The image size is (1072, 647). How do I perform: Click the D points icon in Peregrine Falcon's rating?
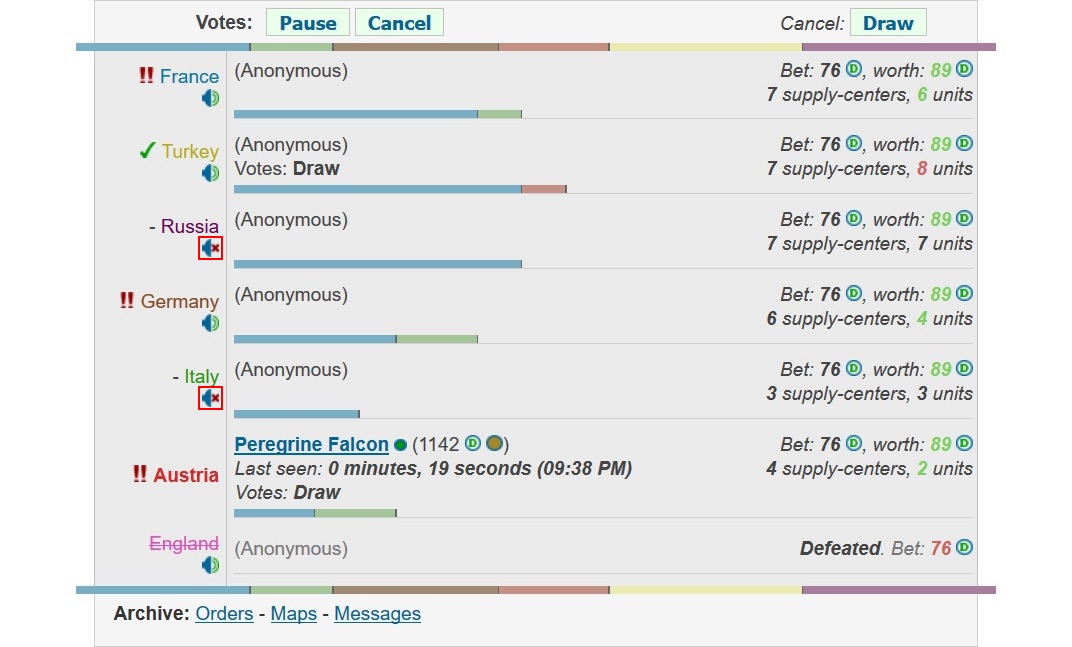(471, 443)
